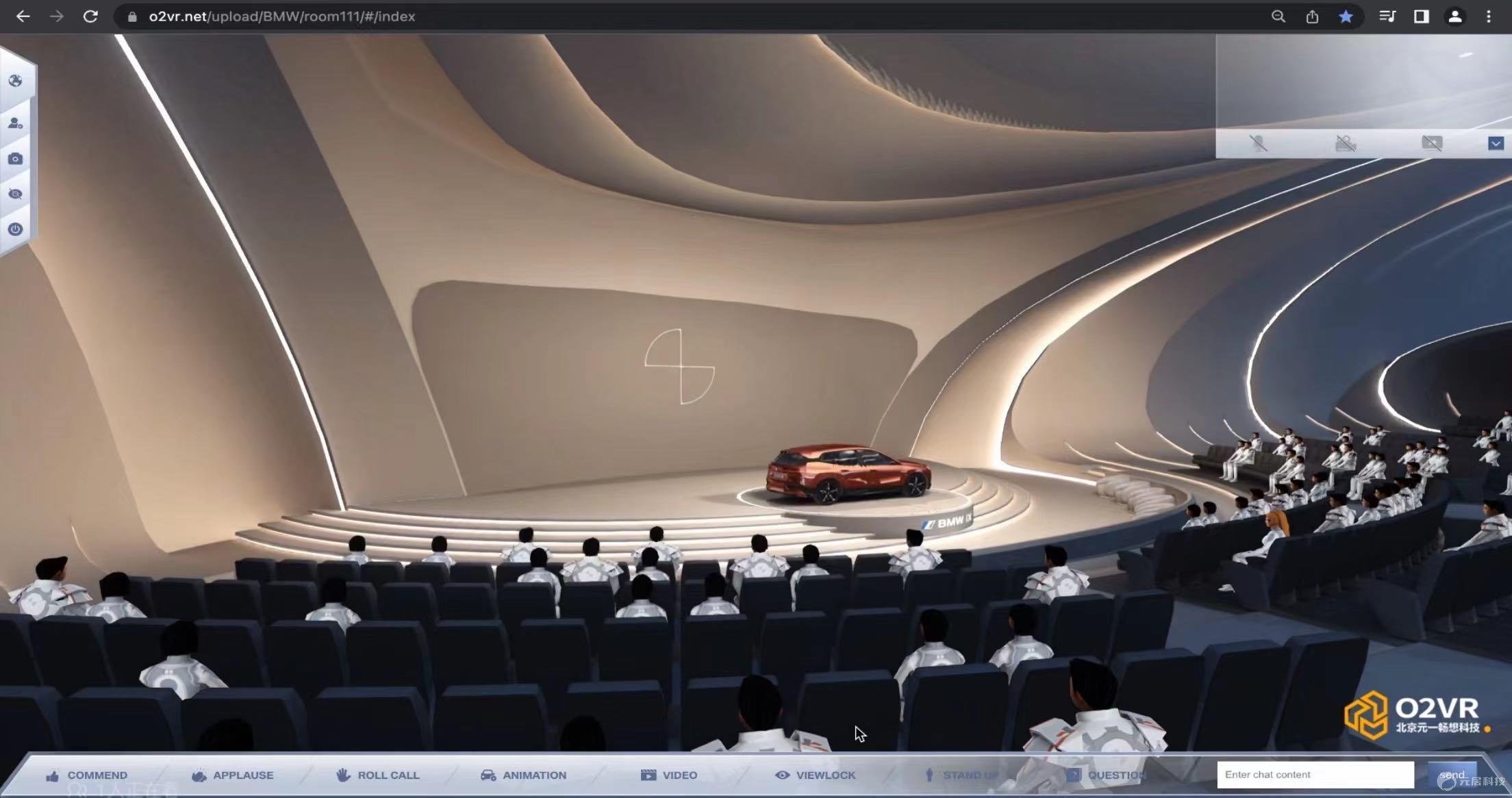
Task: Take a snapshot with the camera icon
Action: click(x=15, y=159)
